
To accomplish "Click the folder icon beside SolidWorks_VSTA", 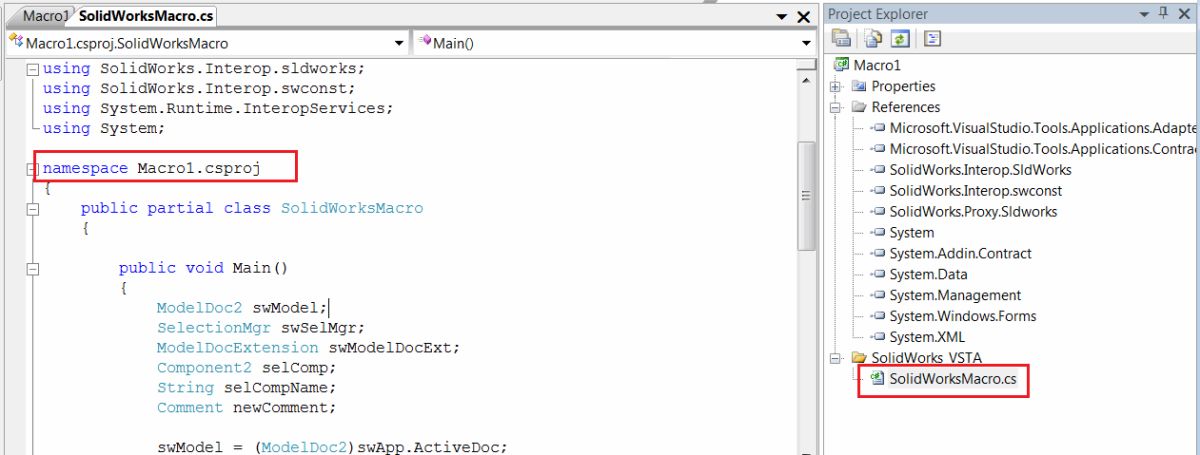I will point(858,357).
